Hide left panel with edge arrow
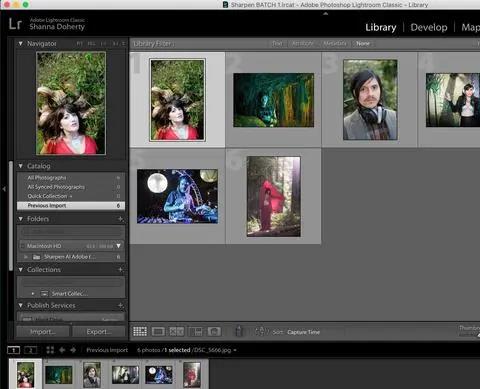This screenshot has width=480, height=389. coord(4,189)
